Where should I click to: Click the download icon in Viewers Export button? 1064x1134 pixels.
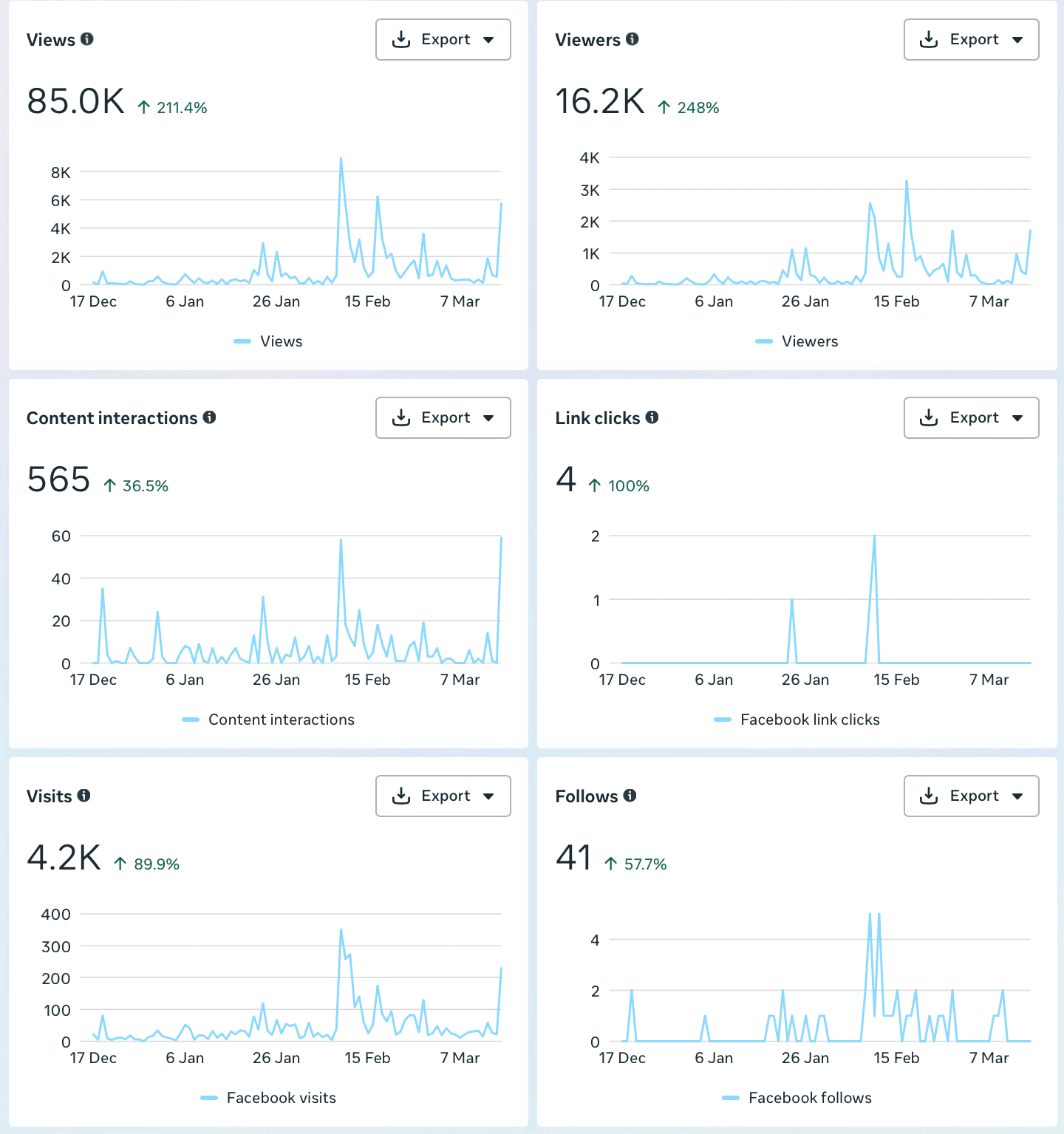(x=929, y=39)
